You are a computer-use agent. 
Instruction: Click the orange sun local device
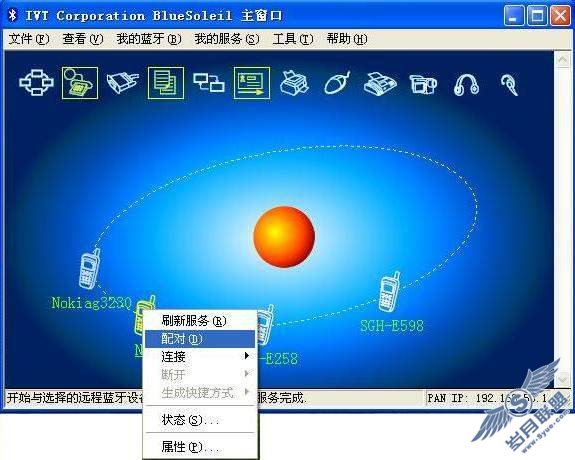pos(284,237)
